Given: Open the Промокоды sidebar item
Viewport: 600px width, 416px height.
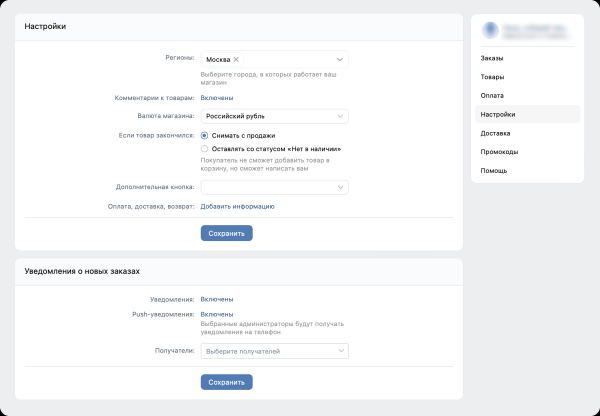Looking at the screenshot, I should point(498,152).
